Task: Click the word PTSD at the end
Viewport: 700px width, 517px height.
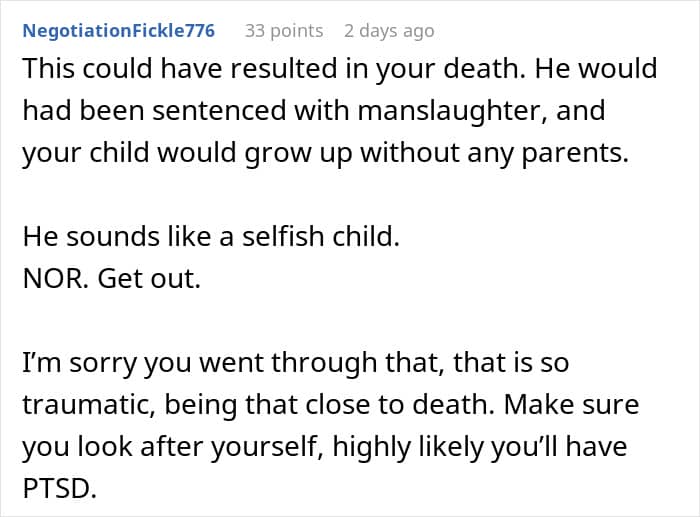Action: tap(59, 488)
